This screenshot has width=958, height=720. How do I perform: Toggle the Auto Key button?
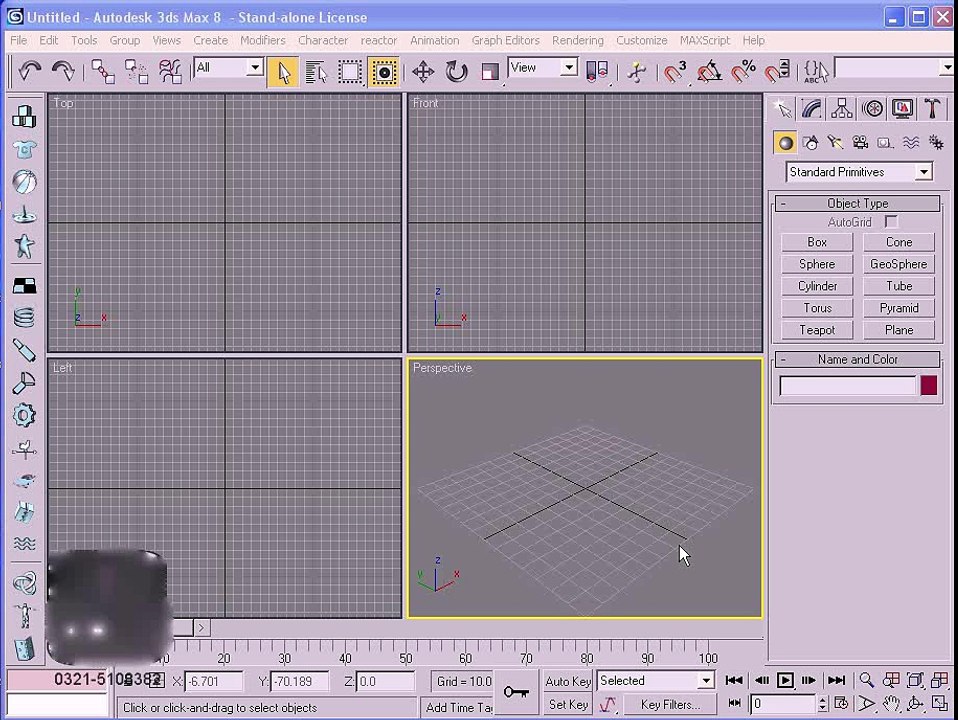point(568,681)
